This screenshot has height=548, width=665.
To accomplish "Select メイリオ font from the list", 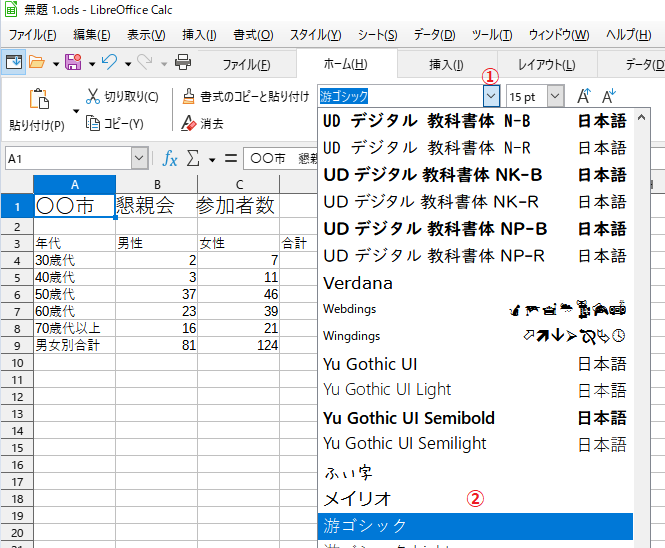I will [475, 499].
